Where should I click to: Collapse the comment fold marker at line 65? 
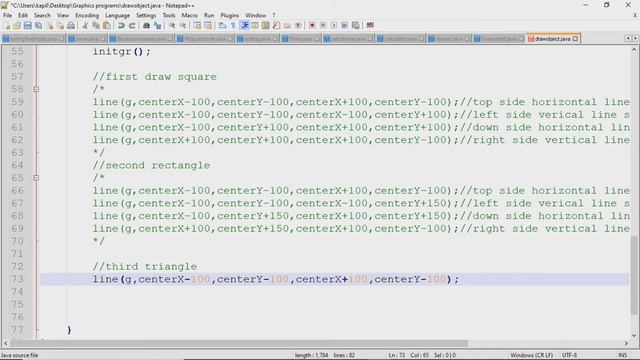[x=36, y=178]
